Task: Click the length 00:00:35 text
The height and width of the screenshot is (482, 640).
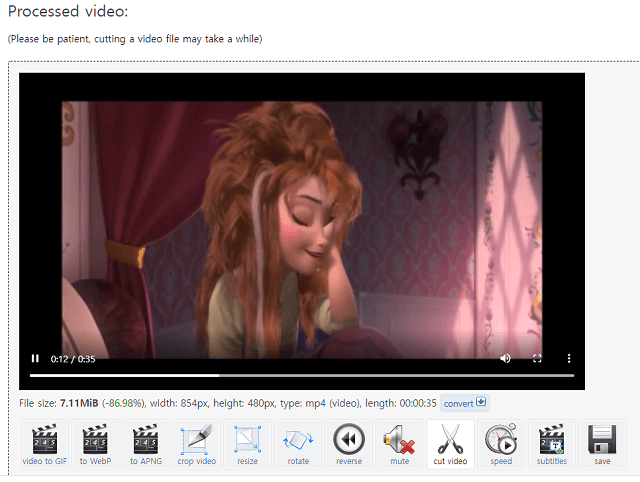Action: coord(401,403)
